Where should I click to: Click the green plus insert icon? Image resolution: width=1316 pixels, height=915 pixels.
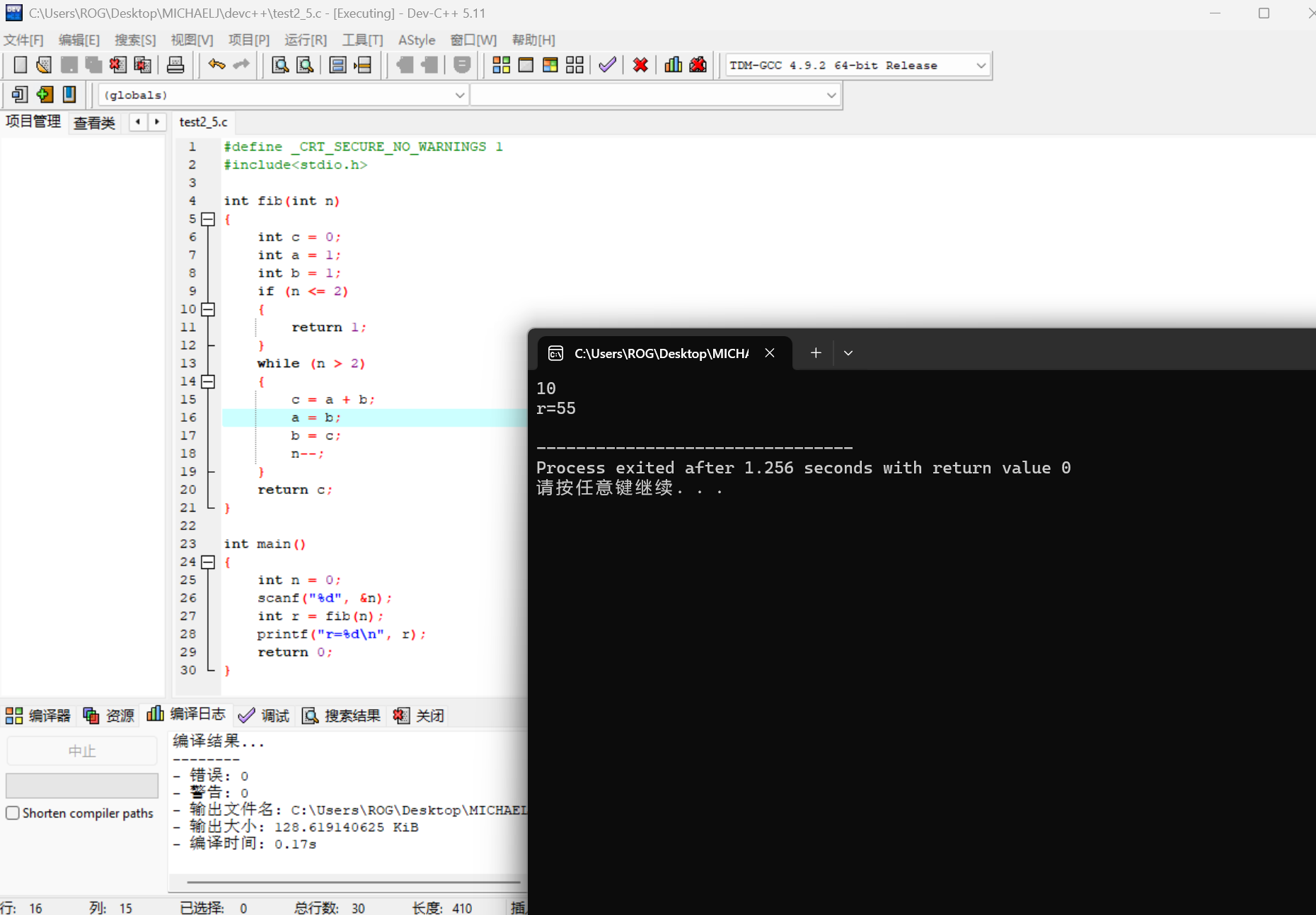coord(45,95)
